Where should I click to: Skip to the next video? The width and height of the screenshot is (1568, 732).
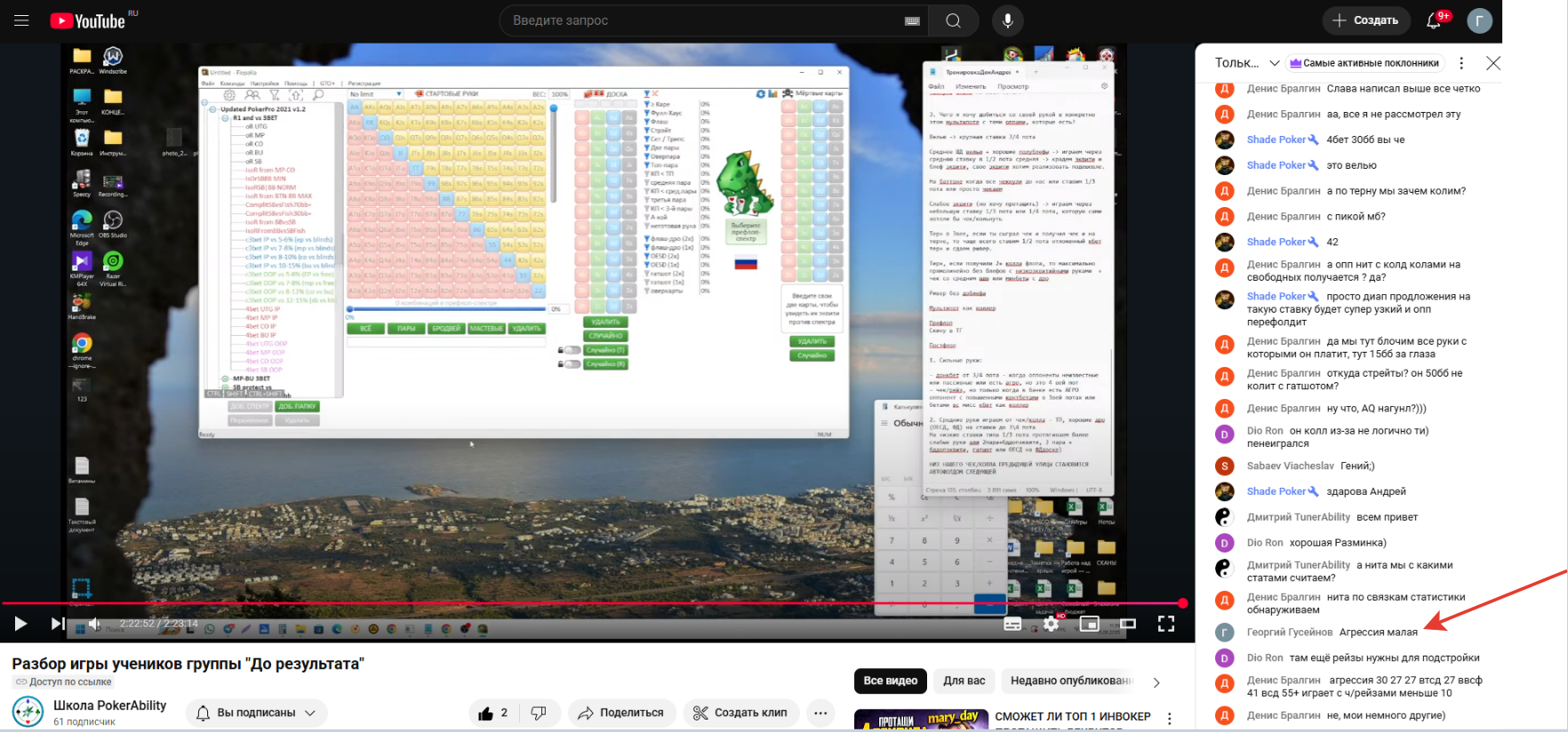58,624
